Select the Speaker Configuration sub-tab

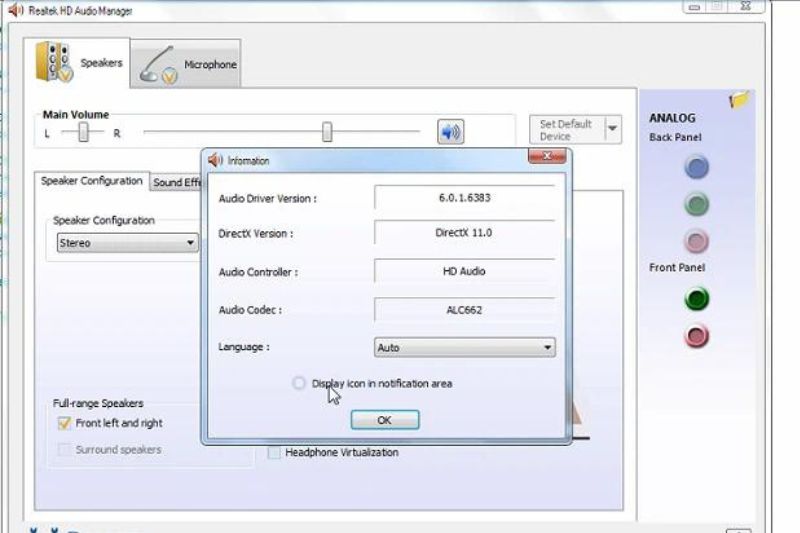[92, 181]
